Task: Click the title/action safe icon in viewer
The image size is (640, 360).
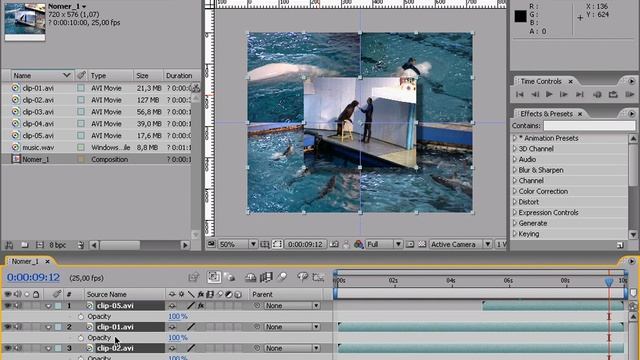Action: click(x=265, y=244)
